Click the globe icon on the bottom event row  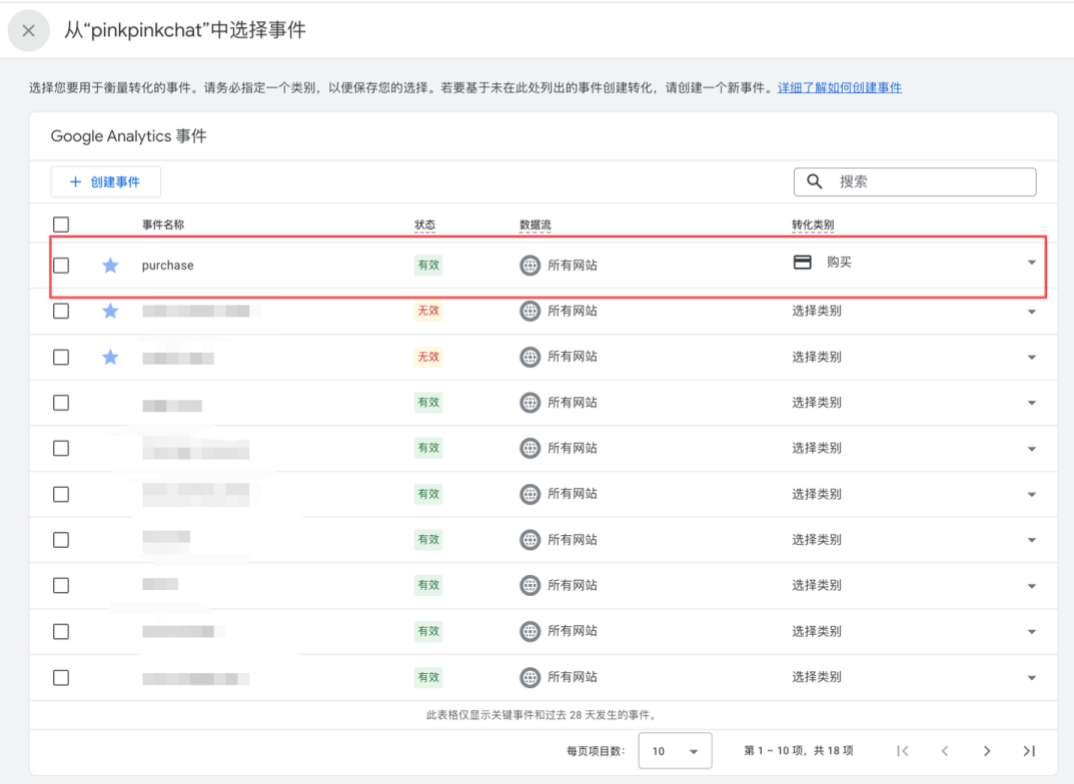[x=531, y=676]
